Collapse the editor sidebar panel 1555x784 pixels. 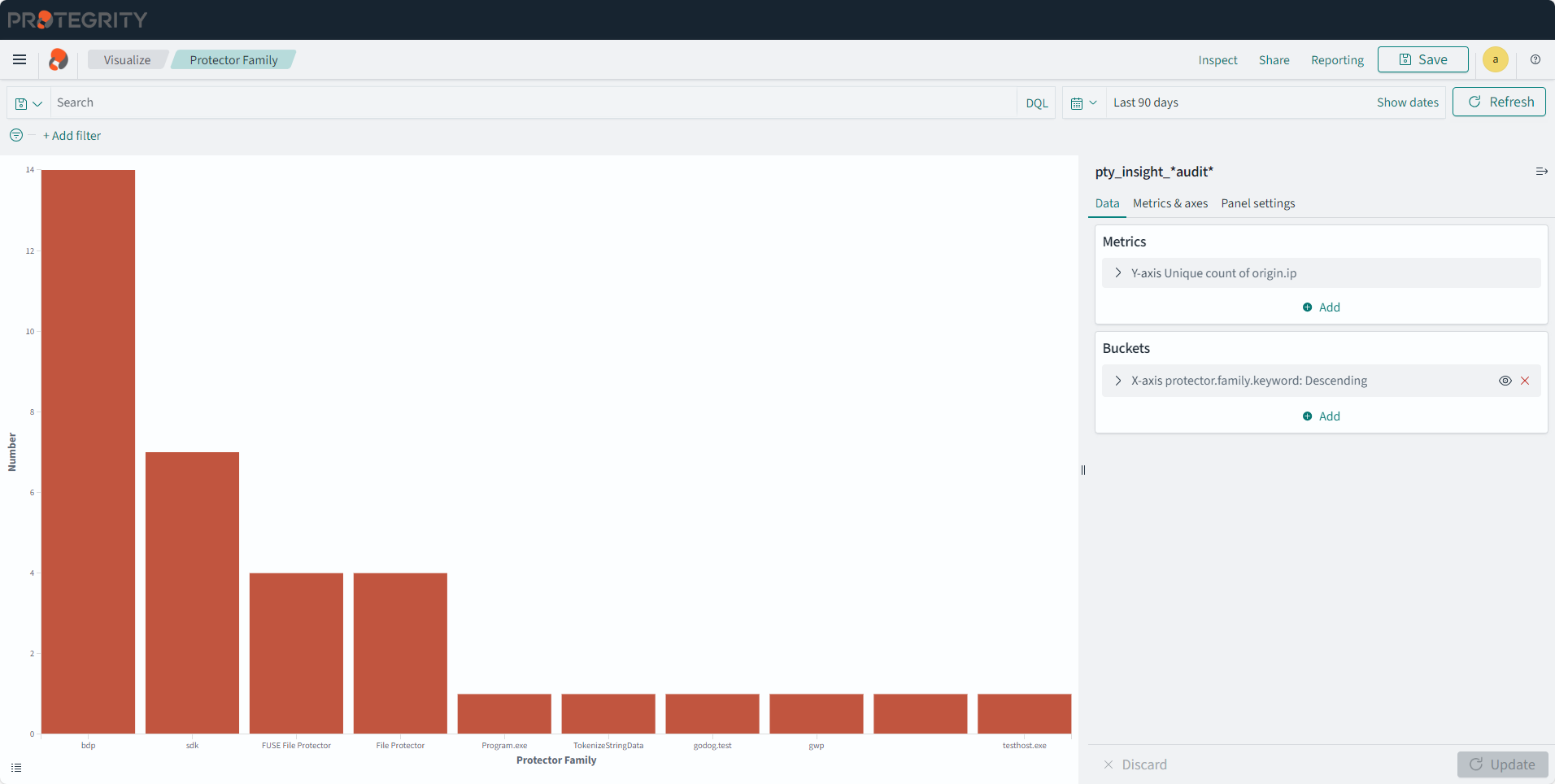click(1541, 172)
